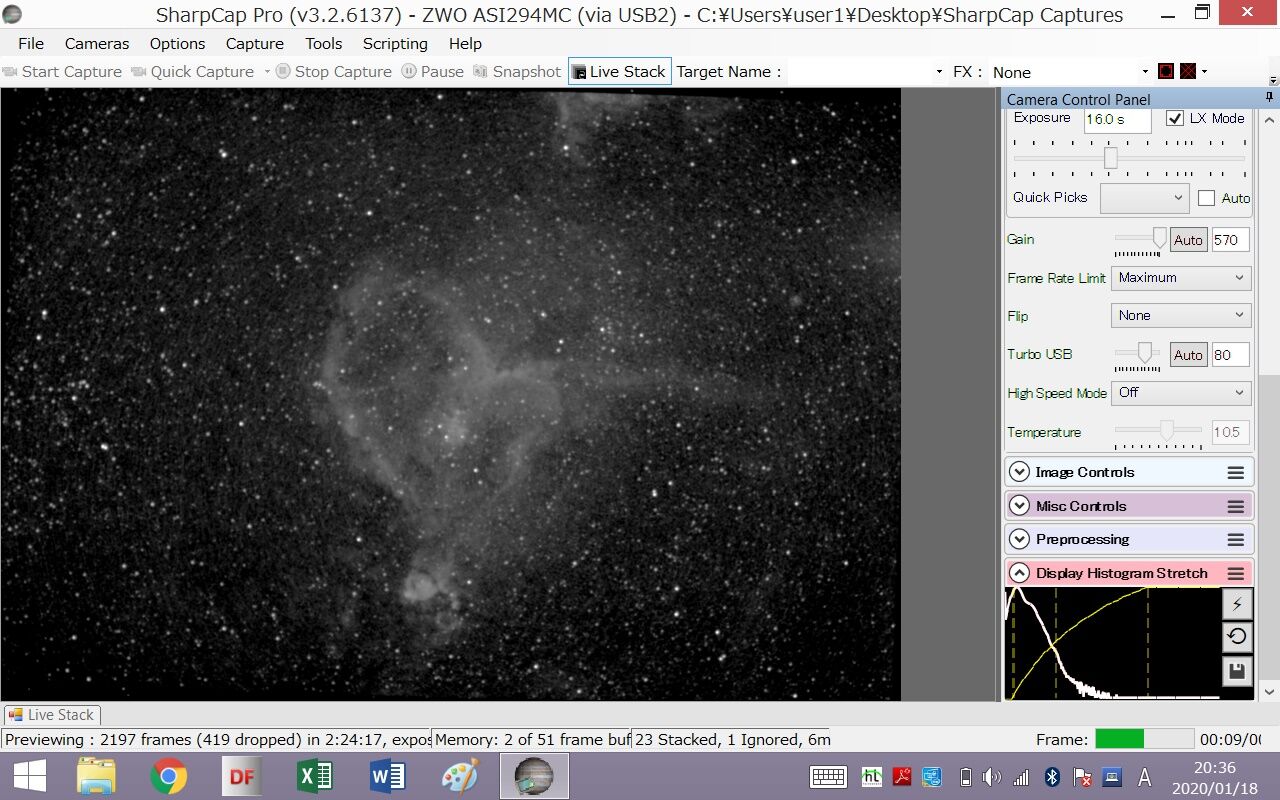Viewport: 1280px width, 800px height.
Task: Click the Gain Auto button
Action: (1188, 240)
